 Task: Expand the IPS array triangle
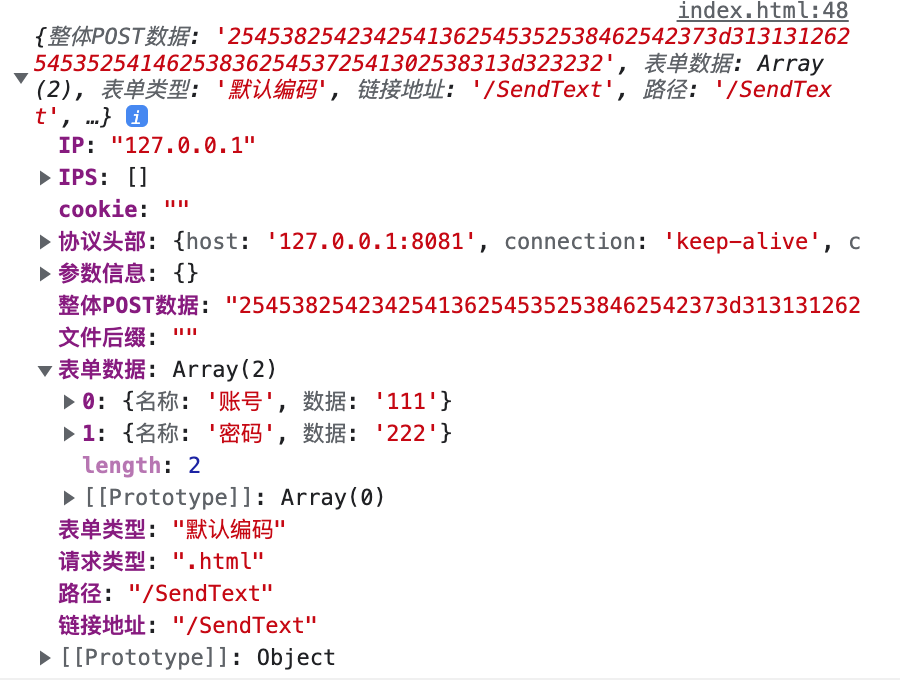point(45,178)
